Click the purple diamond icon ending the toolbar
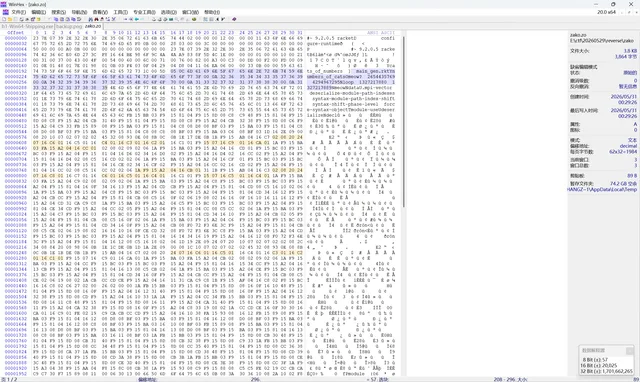 pyautogui.click(x=234, y=19)
